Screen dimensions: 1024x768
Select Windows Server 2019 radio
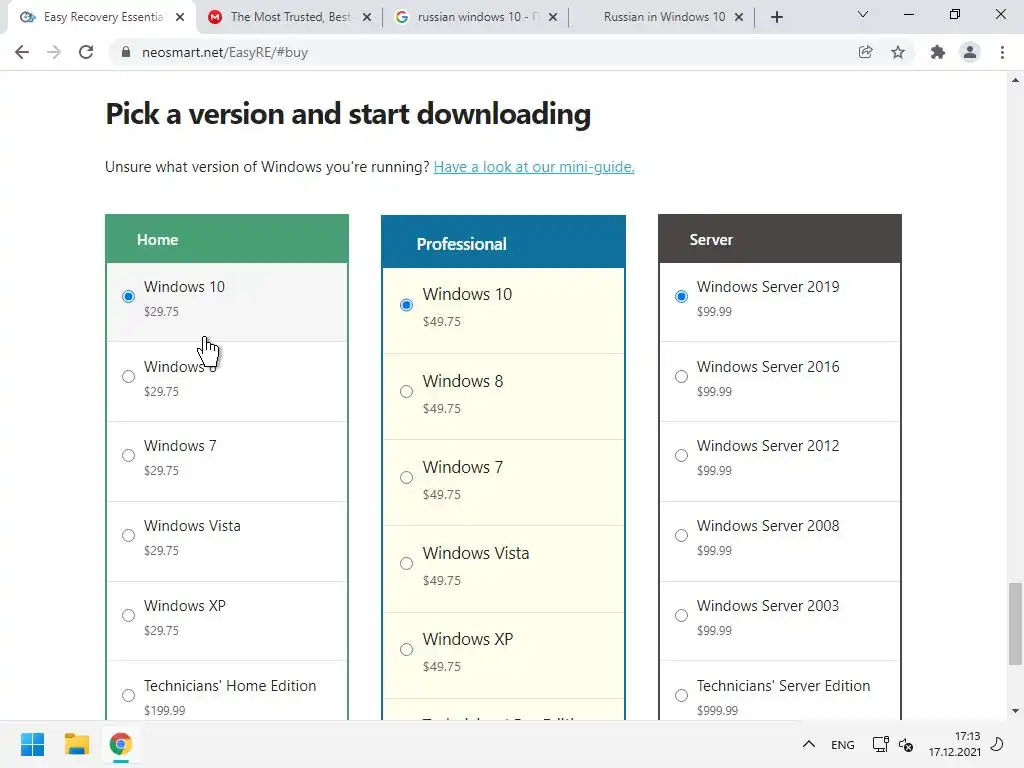681,296
